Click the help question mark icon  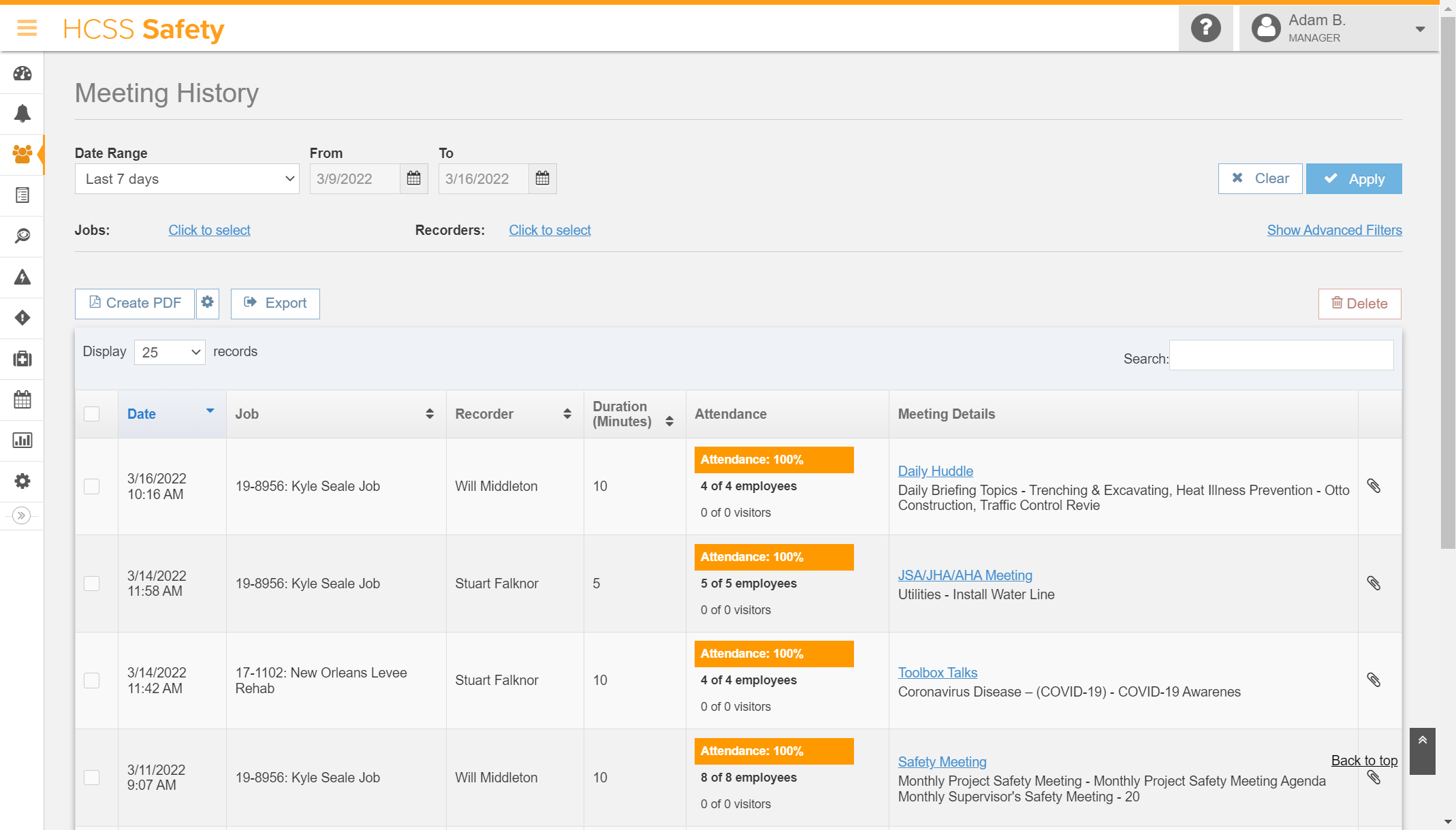point(1205,29)
